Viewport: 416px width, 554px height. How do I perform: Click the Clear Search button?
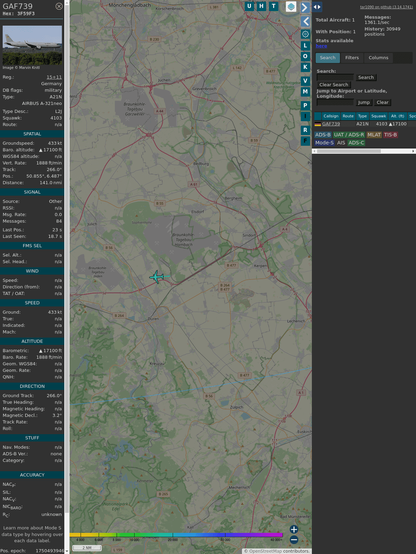click(x=334, y=85)
